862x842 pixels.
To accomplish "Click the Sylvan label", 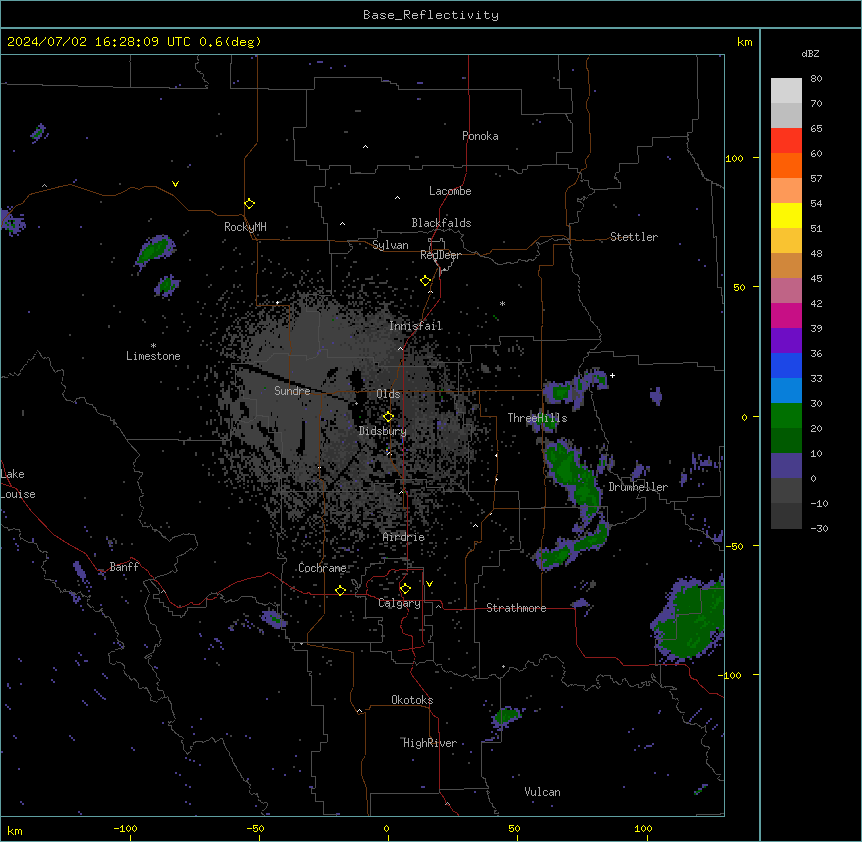I will (x=390, y=245).
